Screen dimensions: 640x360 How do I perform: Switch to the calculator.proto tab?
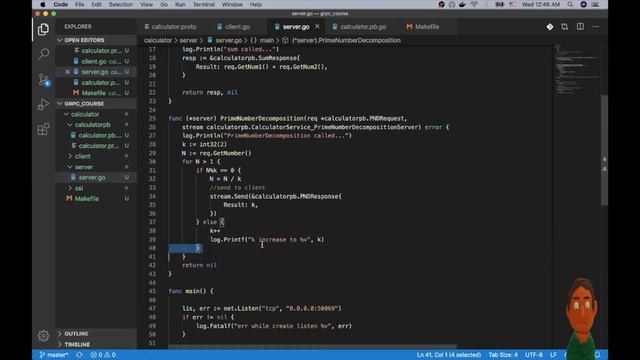click(170, 27)
